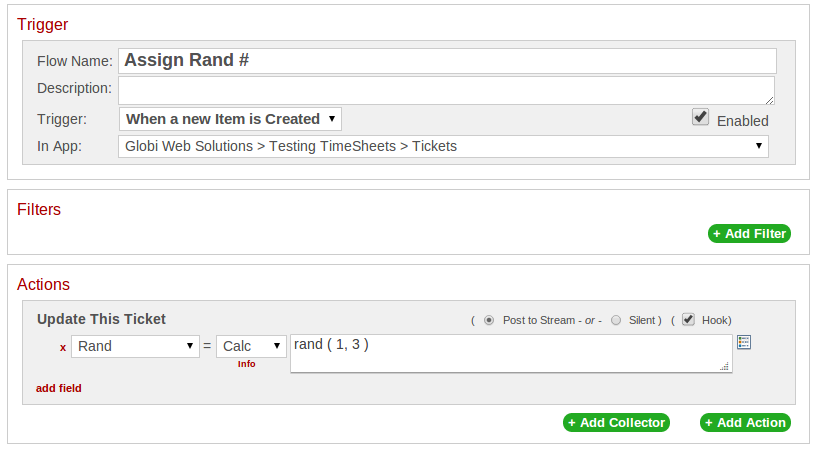Select the Post to Stream radio button

[489, 320]
